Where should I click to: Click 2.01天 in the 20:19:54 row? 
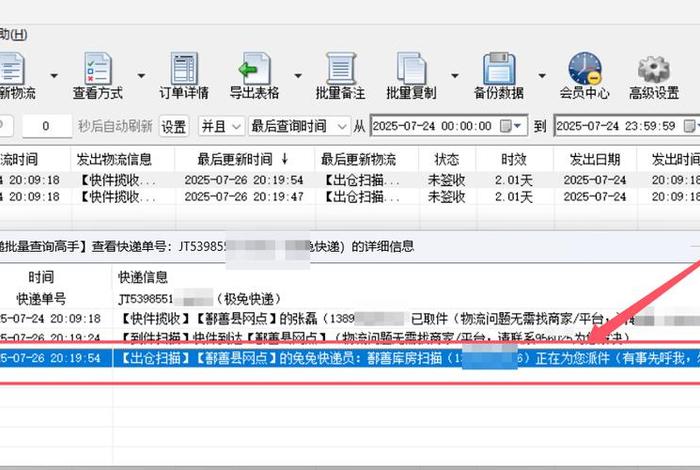[514, 180]
